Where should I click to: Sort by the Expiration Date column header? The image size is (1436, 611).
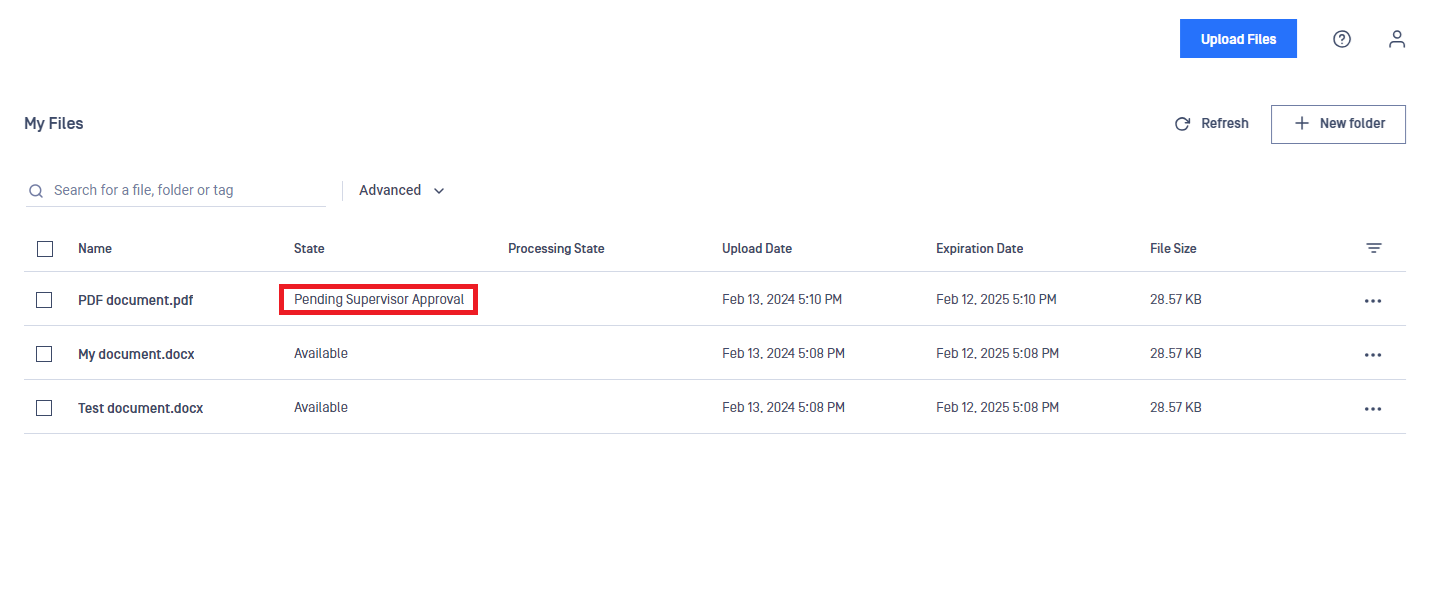(980, 248)
